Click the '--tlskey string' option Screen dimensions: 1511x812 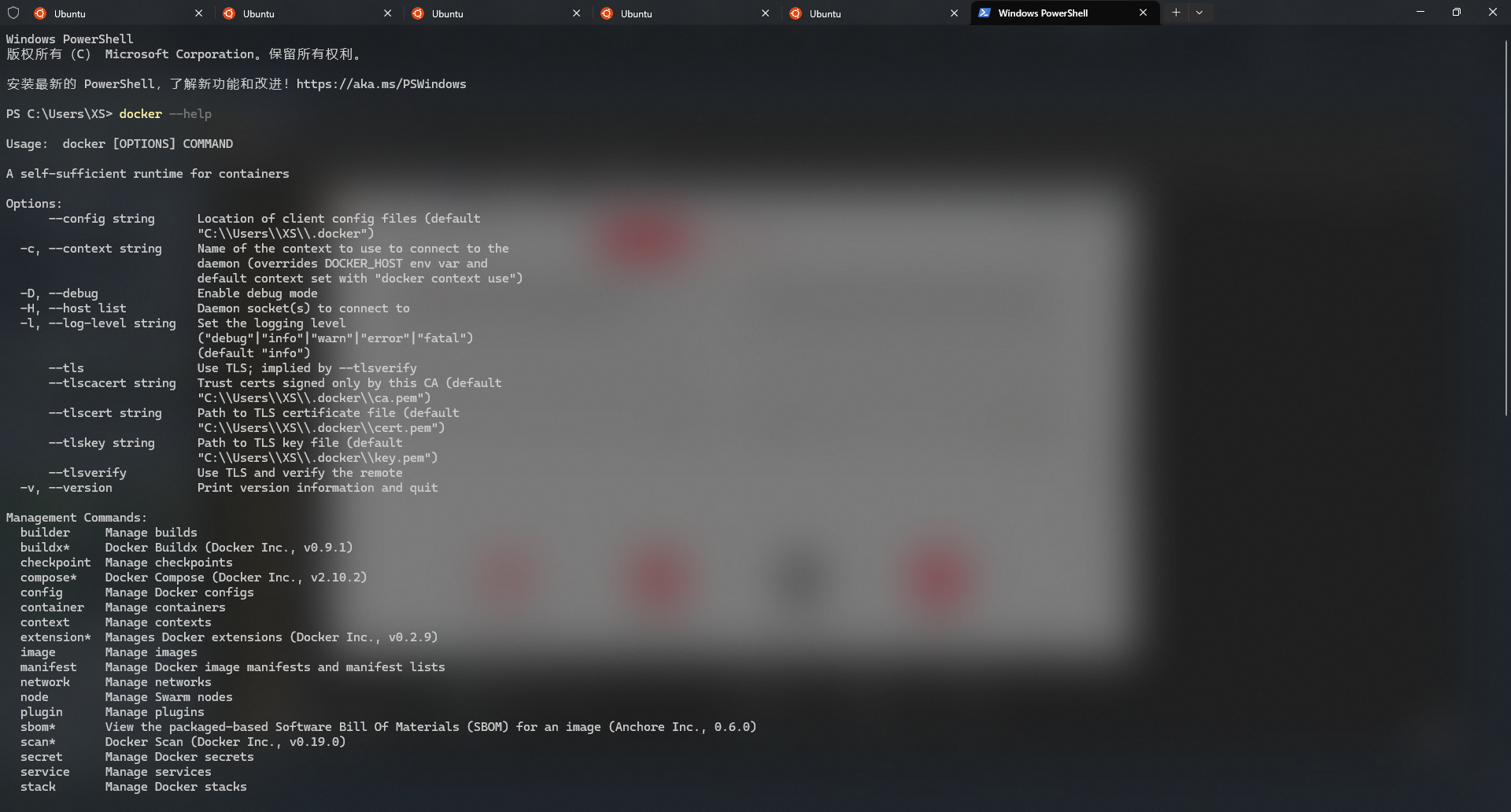(x=102, y=442)
